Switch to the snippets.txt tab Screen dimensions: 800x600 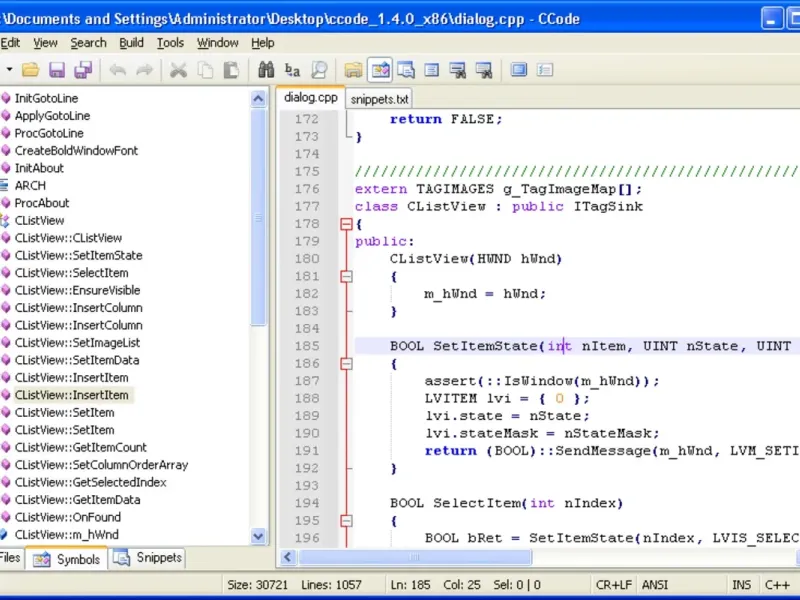[x=380, y=99]
